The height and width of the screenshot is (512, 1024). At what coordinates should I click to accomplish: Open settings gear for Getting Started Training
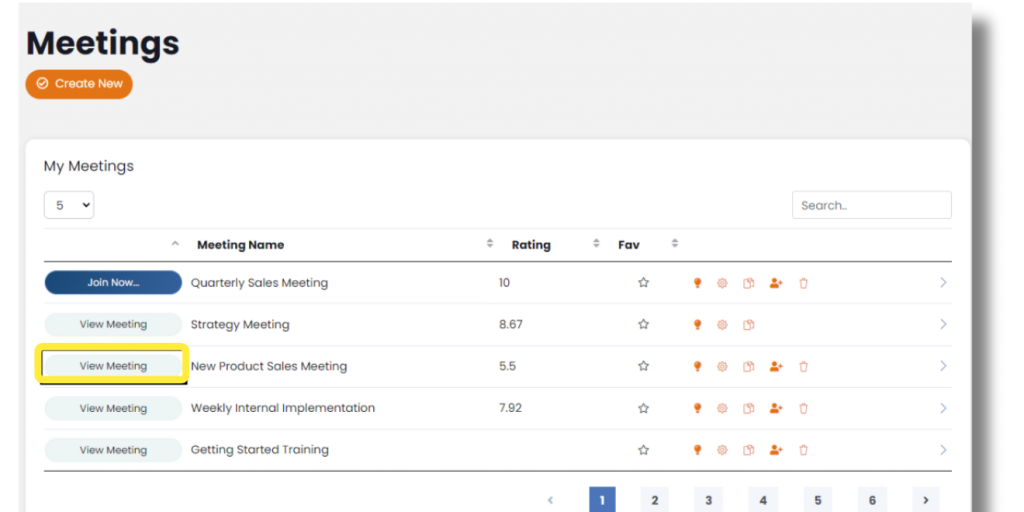[722, 451]
